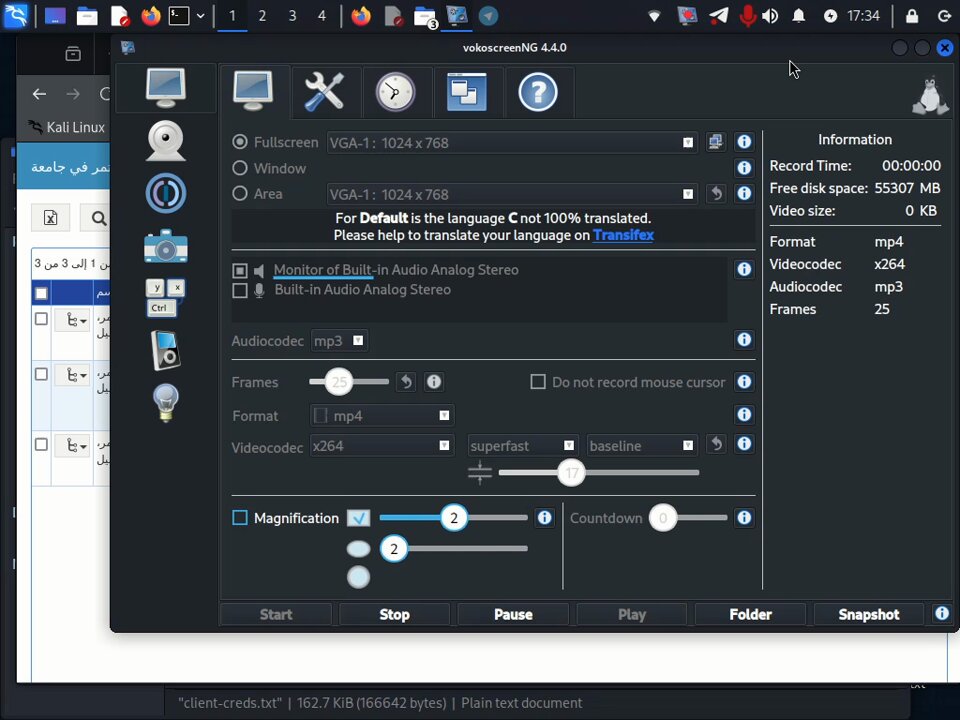Click the Stop button

click(394, 614)
